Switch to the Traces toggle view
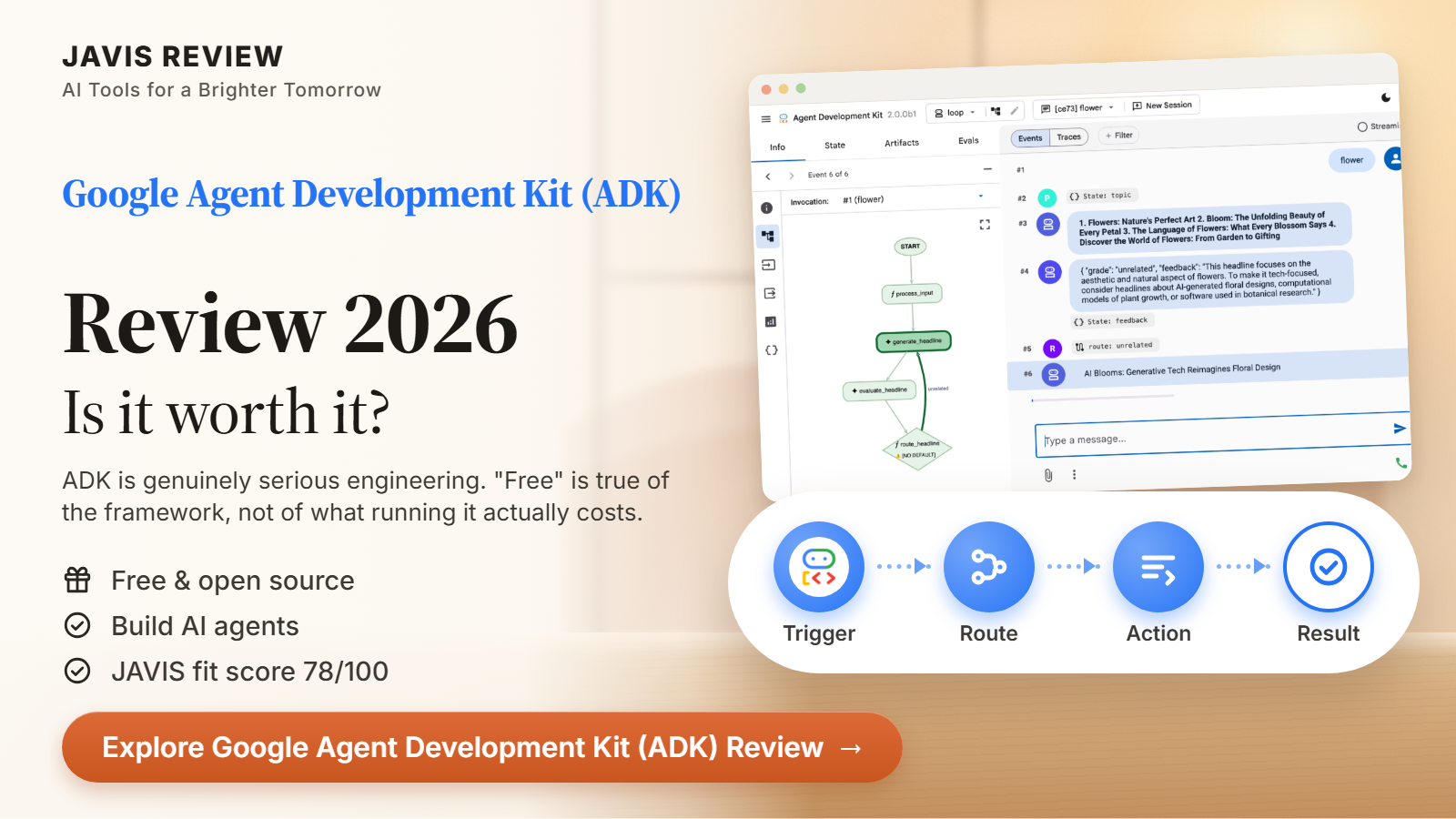The image size is (1456, 819). (x=1069, y=137)
